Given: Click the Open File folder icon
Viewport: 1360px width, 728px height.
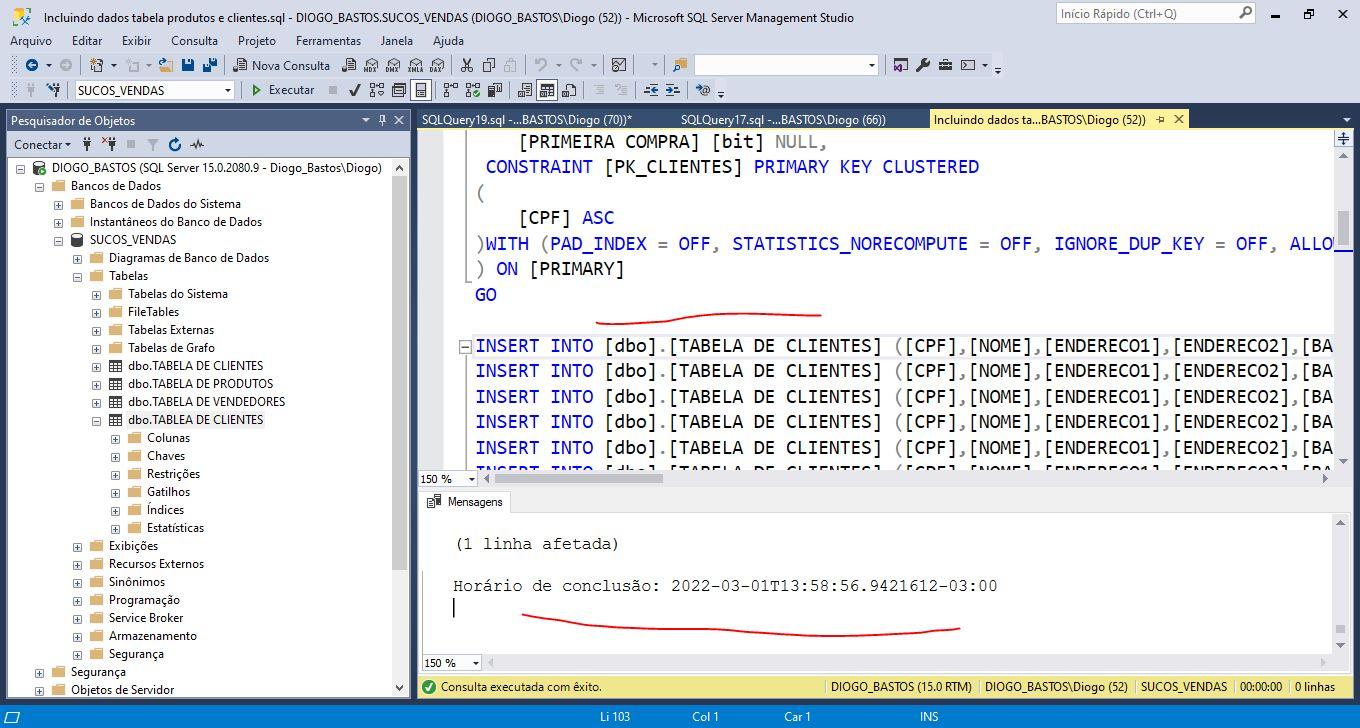Looking at the screenshot, I should point(166,65).
